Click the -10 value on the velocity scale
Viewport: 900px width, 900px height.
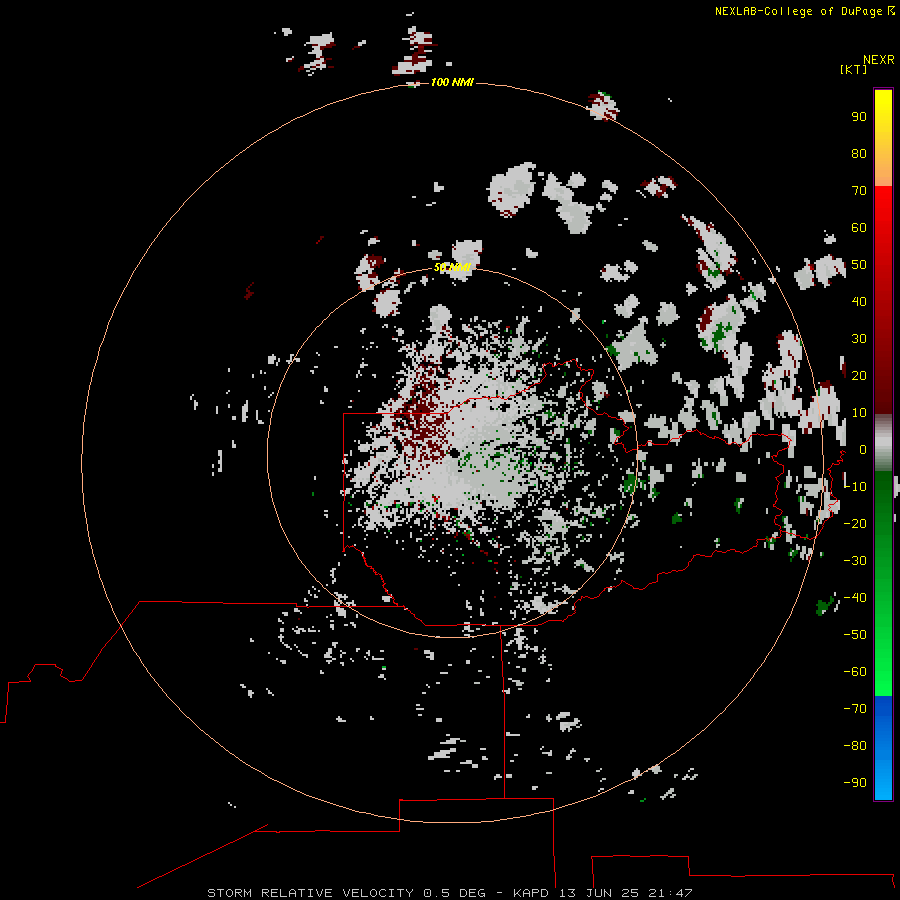(855, 487)
